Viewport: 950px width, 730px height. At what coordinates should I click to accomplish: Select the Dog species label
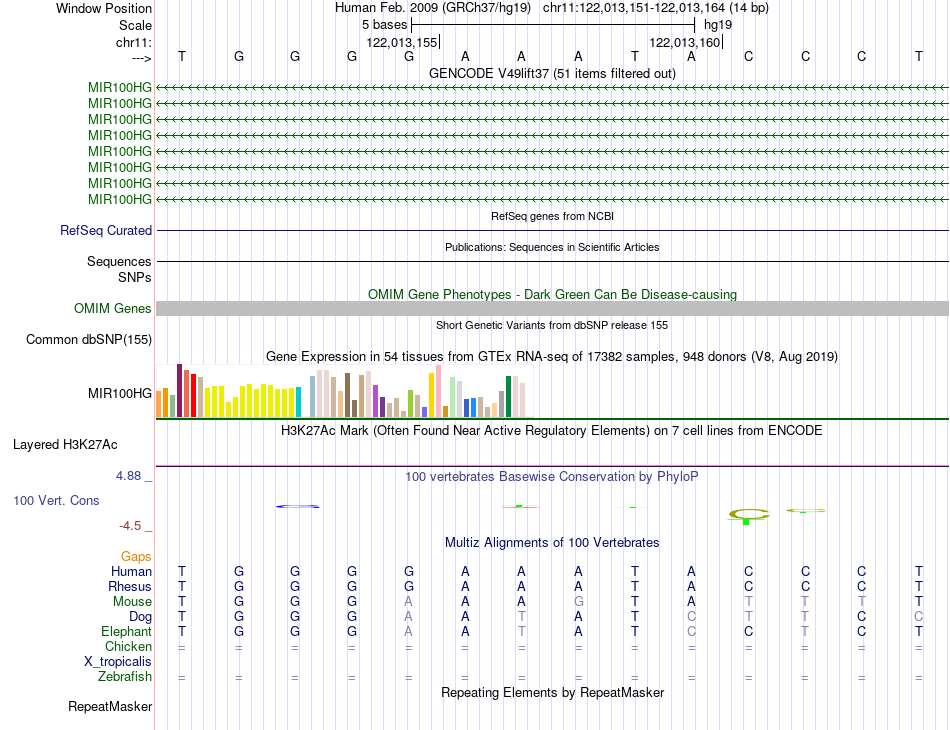click(x=140, y=617)
